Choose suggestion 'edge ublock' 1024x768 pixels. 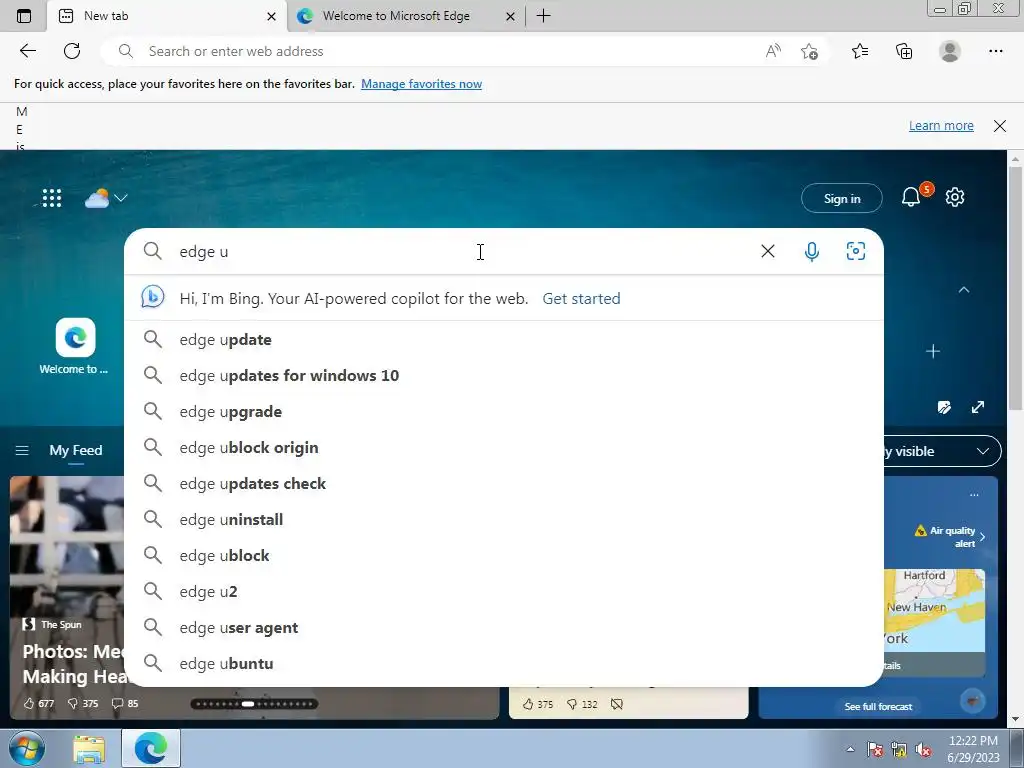(504, 555)
